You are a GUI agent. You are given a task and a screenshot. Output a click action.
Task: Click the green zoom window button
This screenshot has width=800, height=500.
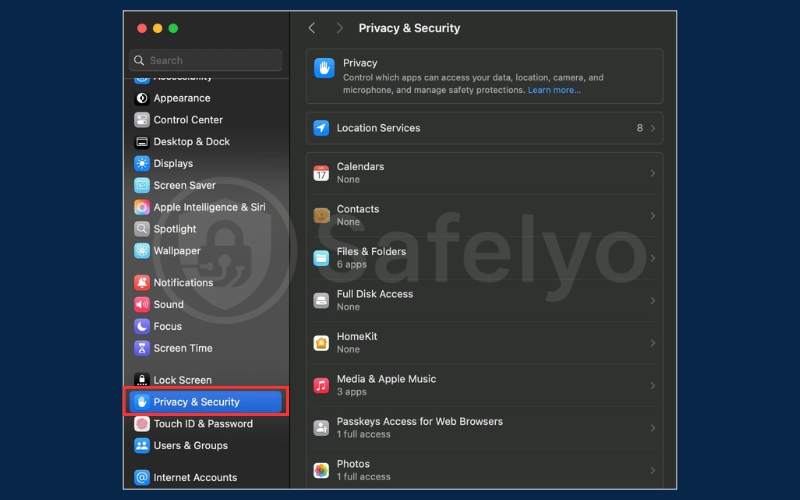coord(173,28)
